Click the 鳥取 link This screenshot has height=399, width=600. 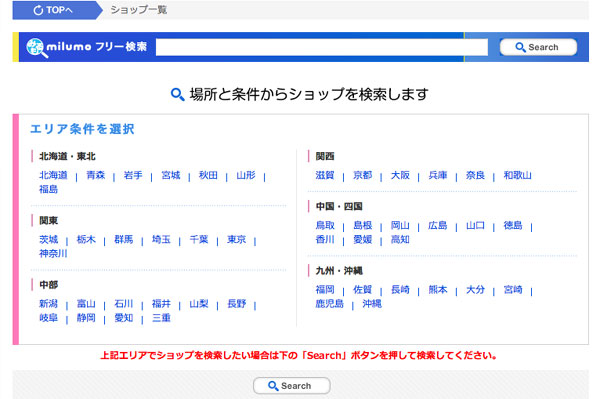click(x=325, y=225)
